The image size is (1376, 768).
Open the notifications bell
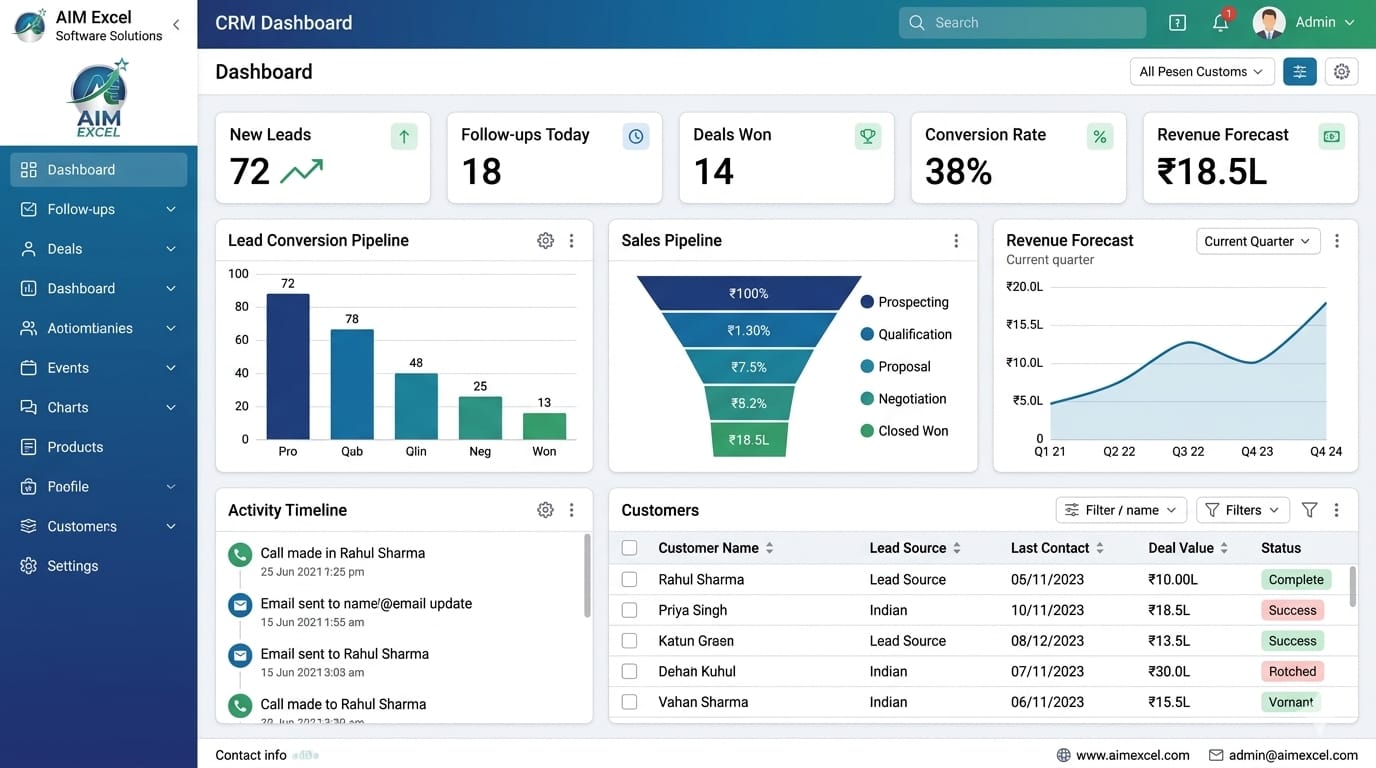click(x=1220, y=22)
